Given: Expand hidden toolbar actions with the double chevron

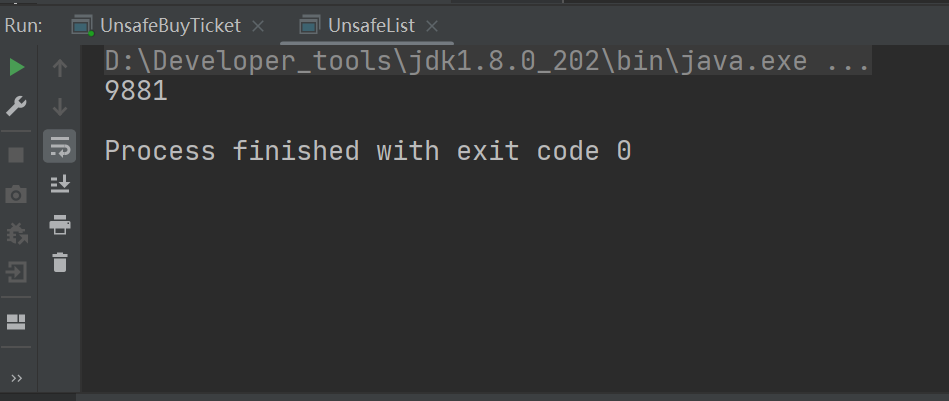Looking at the screenshot, I should coord(17,378).
